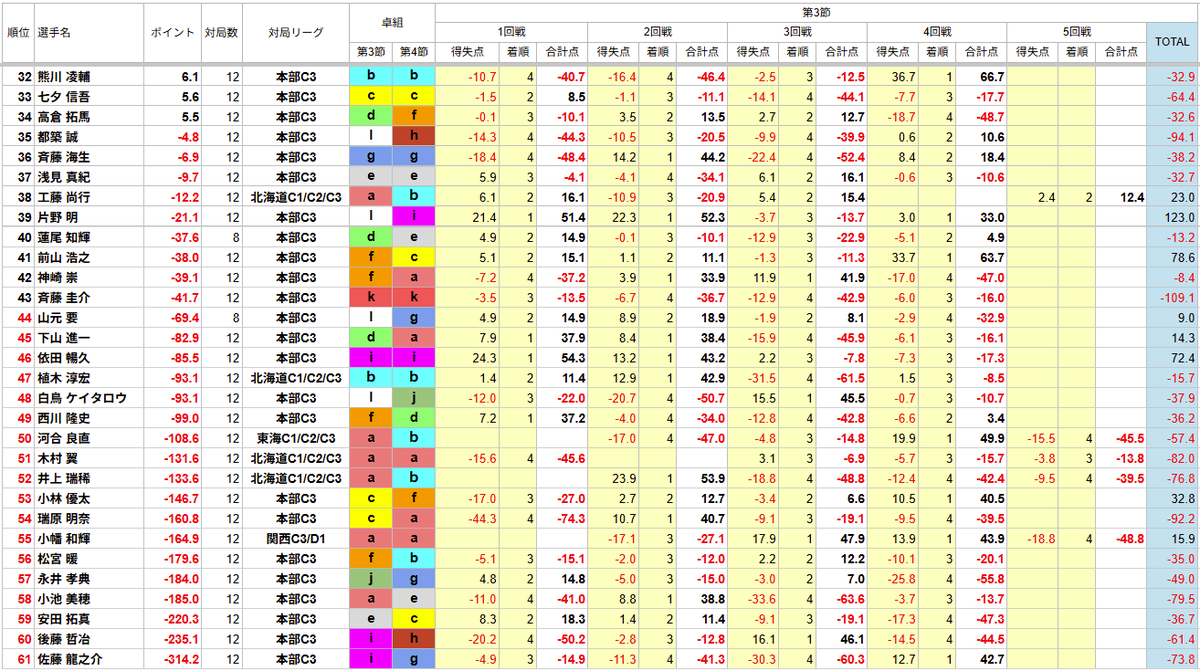Click the 対局リーグ column header
Viewport: 1200px width, 671px height.
[x=296, y=33]
